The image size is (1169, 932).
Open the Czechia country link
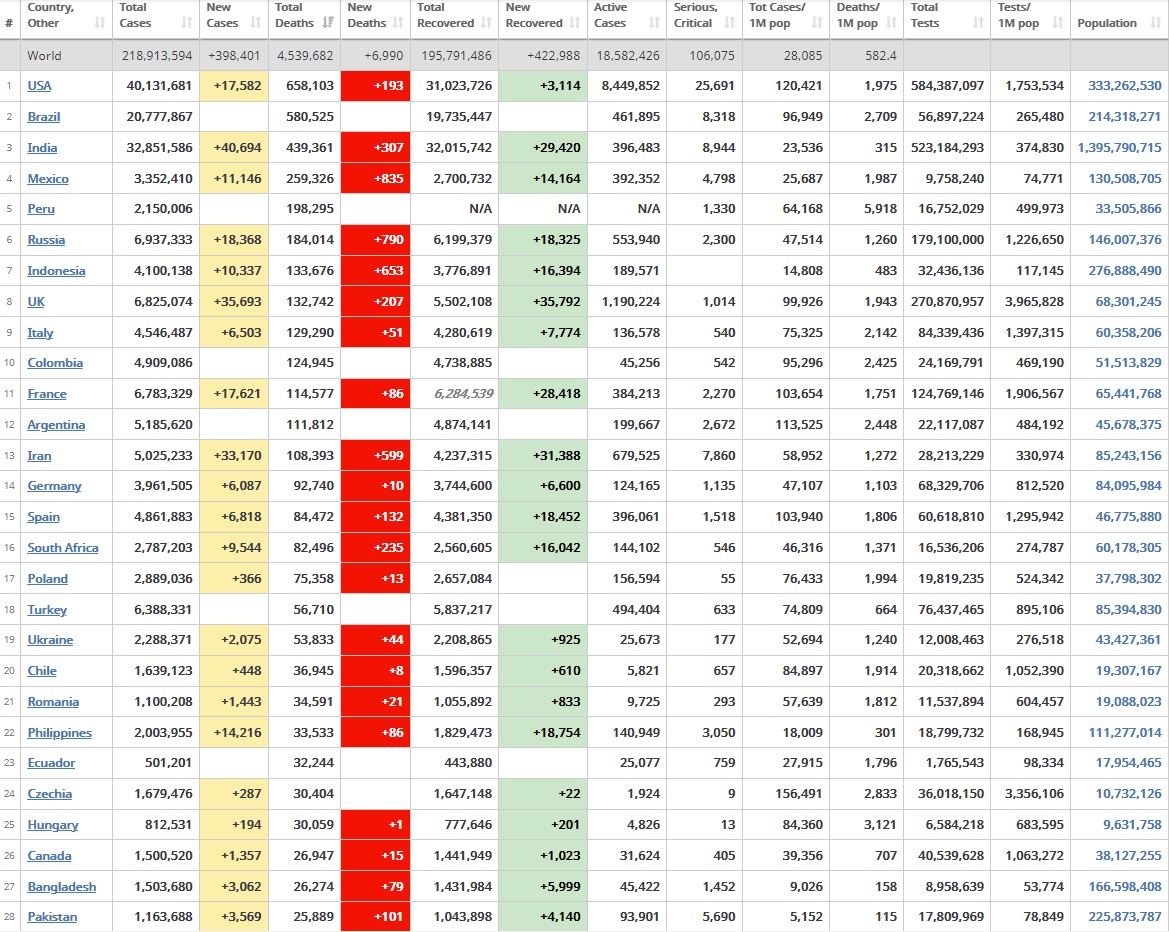click(50, 794)
